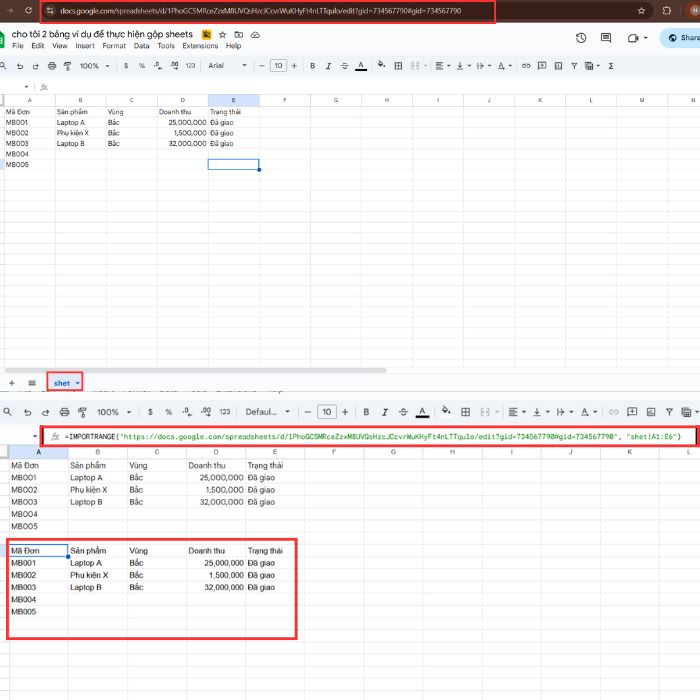Reload the page in the browser
The height and width of the screenshot is (700, 700).
(x=29, y=10)
